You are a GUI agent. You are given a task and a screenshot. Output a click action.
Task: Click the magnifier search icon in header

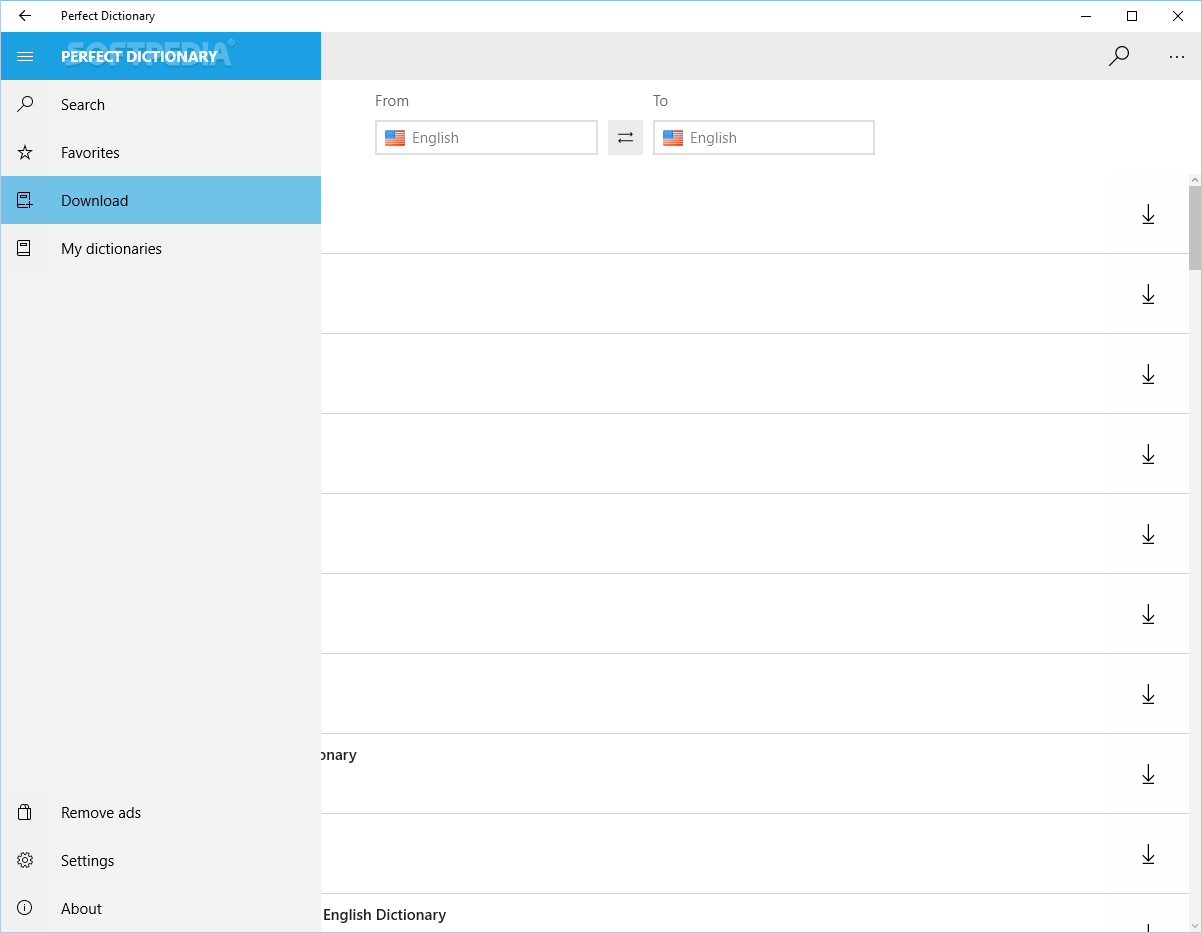1119,57
